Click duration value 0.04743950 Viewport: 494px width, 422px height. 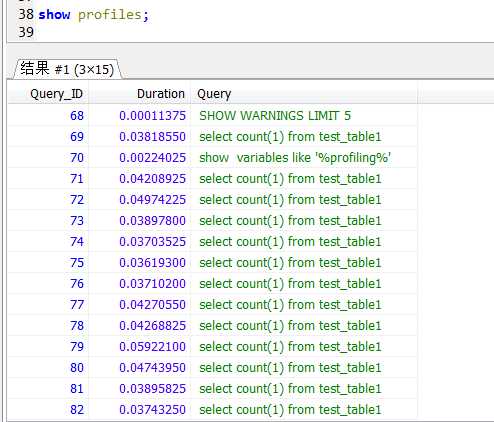pyautogui.click(x=152, y=368)
